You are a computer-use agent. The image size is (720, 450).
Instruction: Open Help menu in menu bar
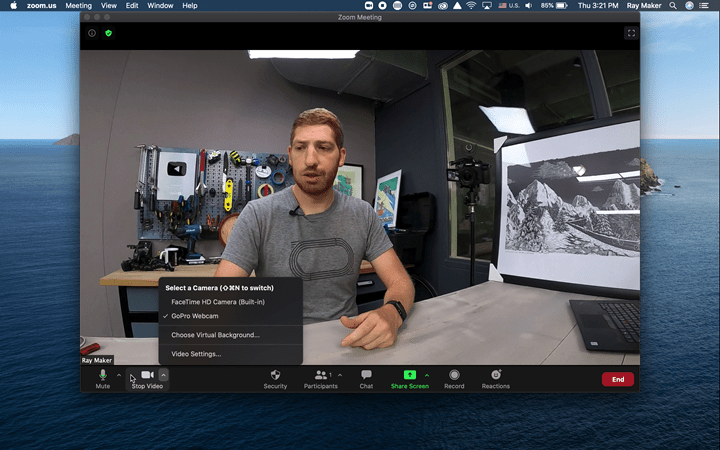190,6
